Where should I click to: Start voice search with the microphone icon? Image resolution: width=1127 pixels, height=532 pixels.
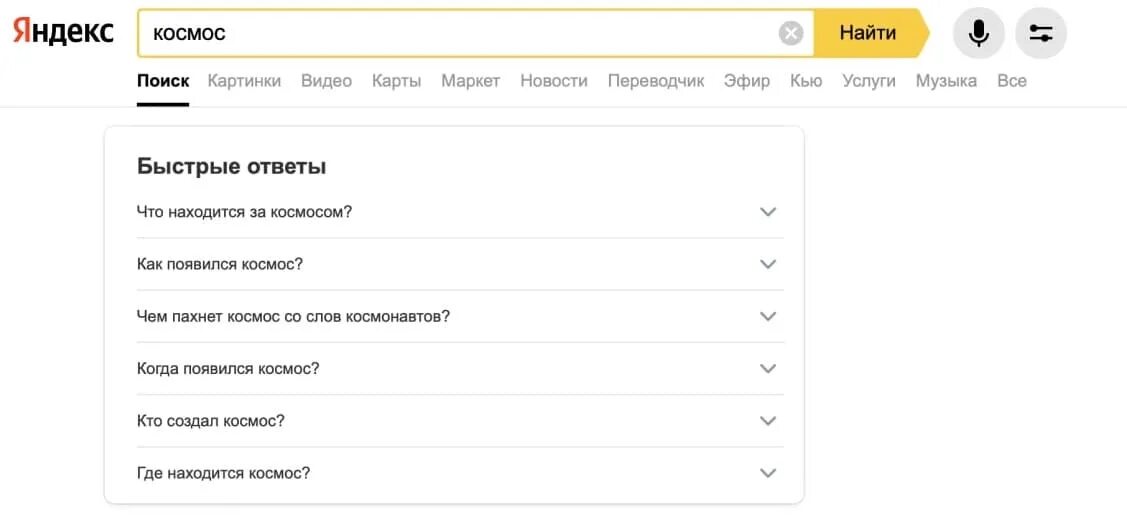(x=979, y=34)
